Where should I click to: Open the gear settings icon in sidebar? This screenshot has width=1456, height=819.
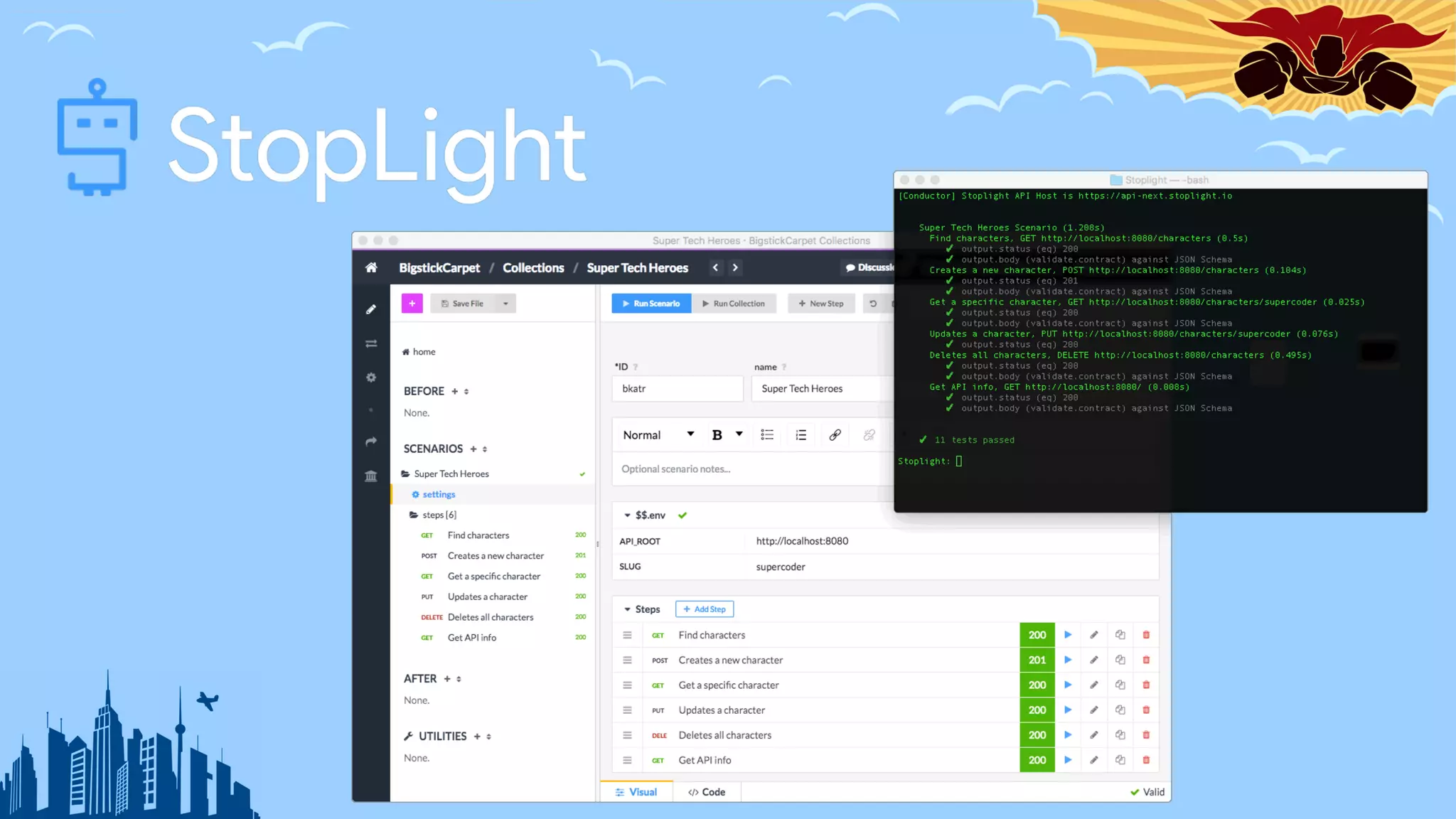tap(371, 378)
